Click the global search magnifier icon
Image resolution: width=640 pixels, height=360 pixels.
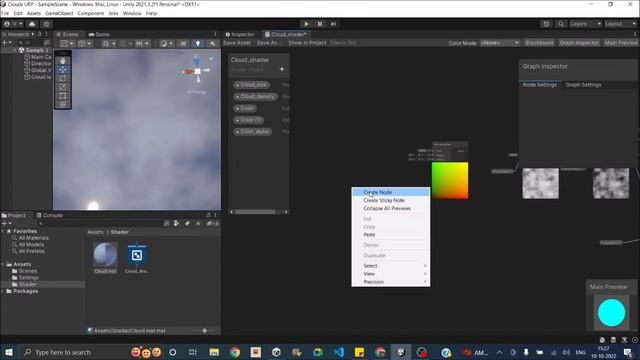[x=561, y=24]
